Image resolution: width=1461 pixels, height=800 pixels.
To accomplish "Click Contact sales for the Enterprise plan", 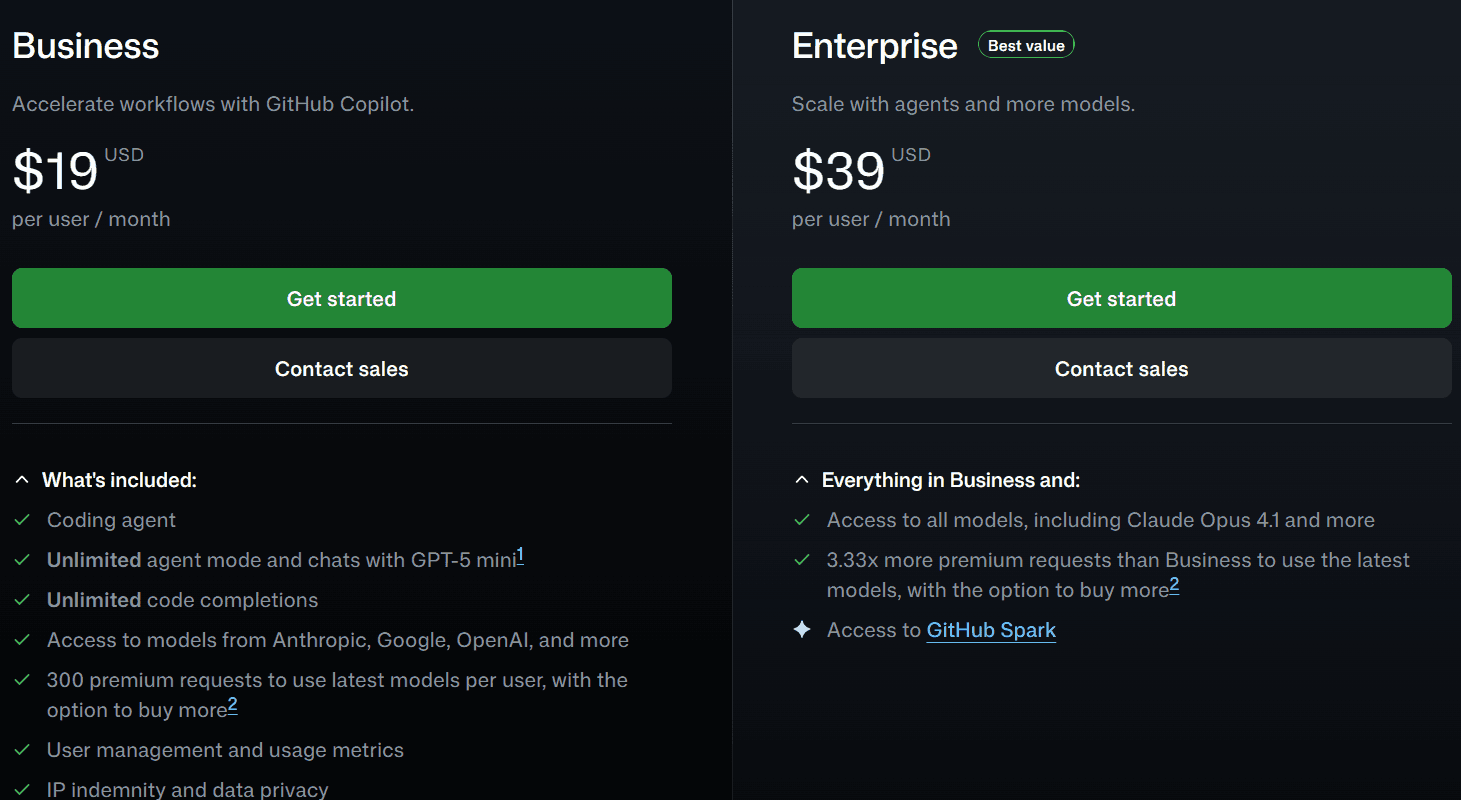I will pos(1121,368).
